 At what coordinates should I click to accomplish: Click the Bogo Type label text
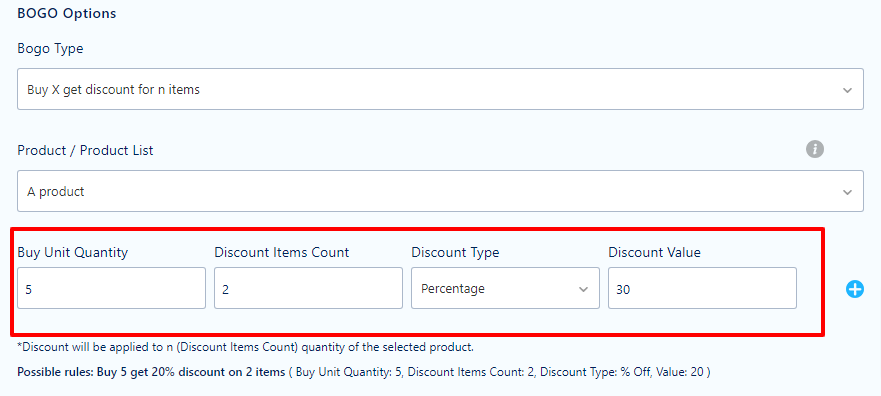point(51,49)
